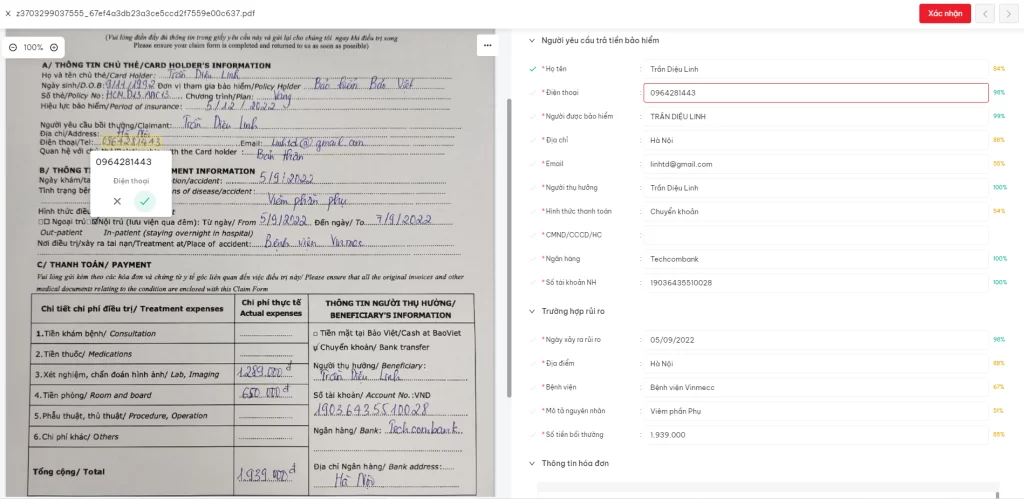Edit the Người được bảo hiểm field
The image size is (1024, 499).
816,116
